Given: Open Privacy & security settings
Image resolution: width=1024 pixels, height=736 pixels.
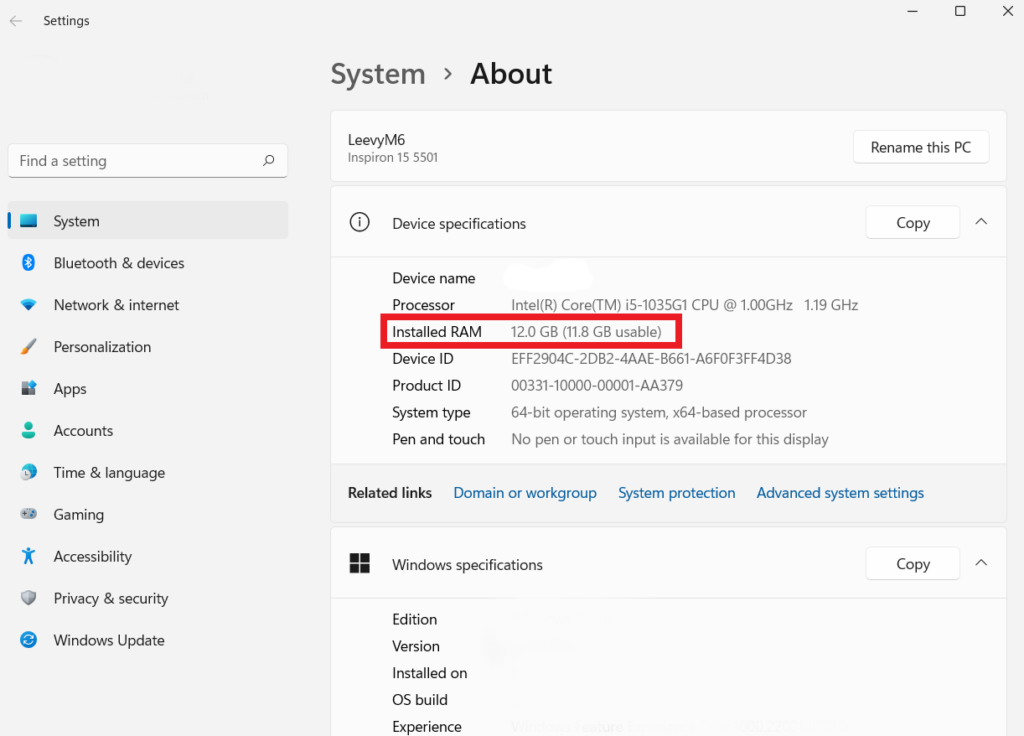Looking at the screenshot, I should (110, 598).
